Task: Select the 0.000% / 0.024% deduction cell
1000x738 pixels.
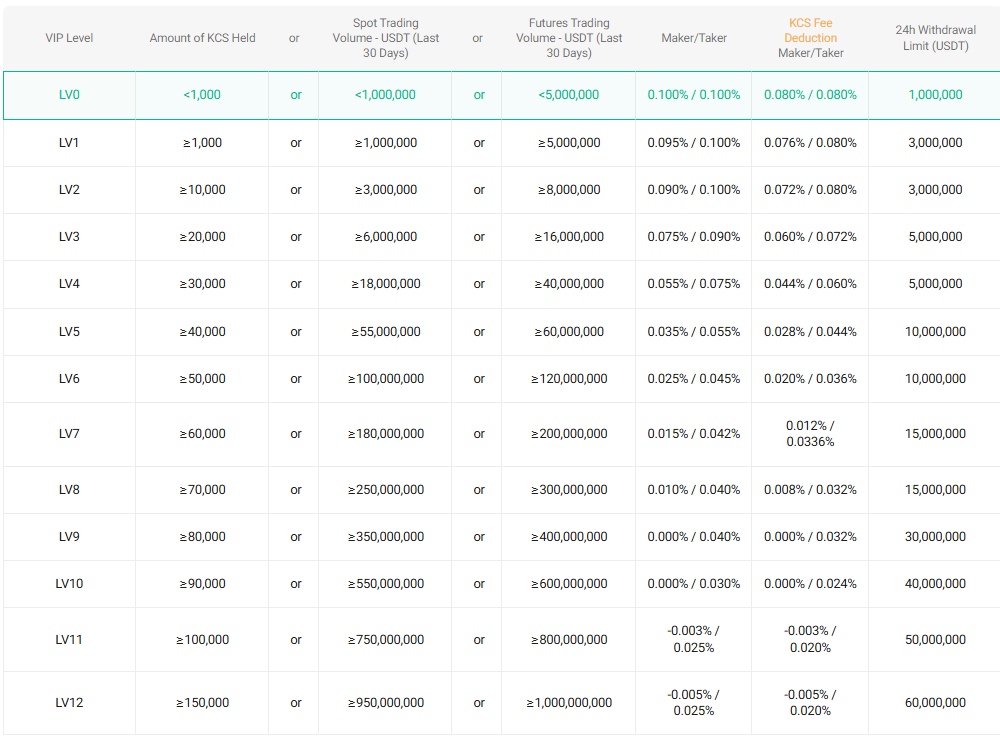Action: tap(810, 583)
